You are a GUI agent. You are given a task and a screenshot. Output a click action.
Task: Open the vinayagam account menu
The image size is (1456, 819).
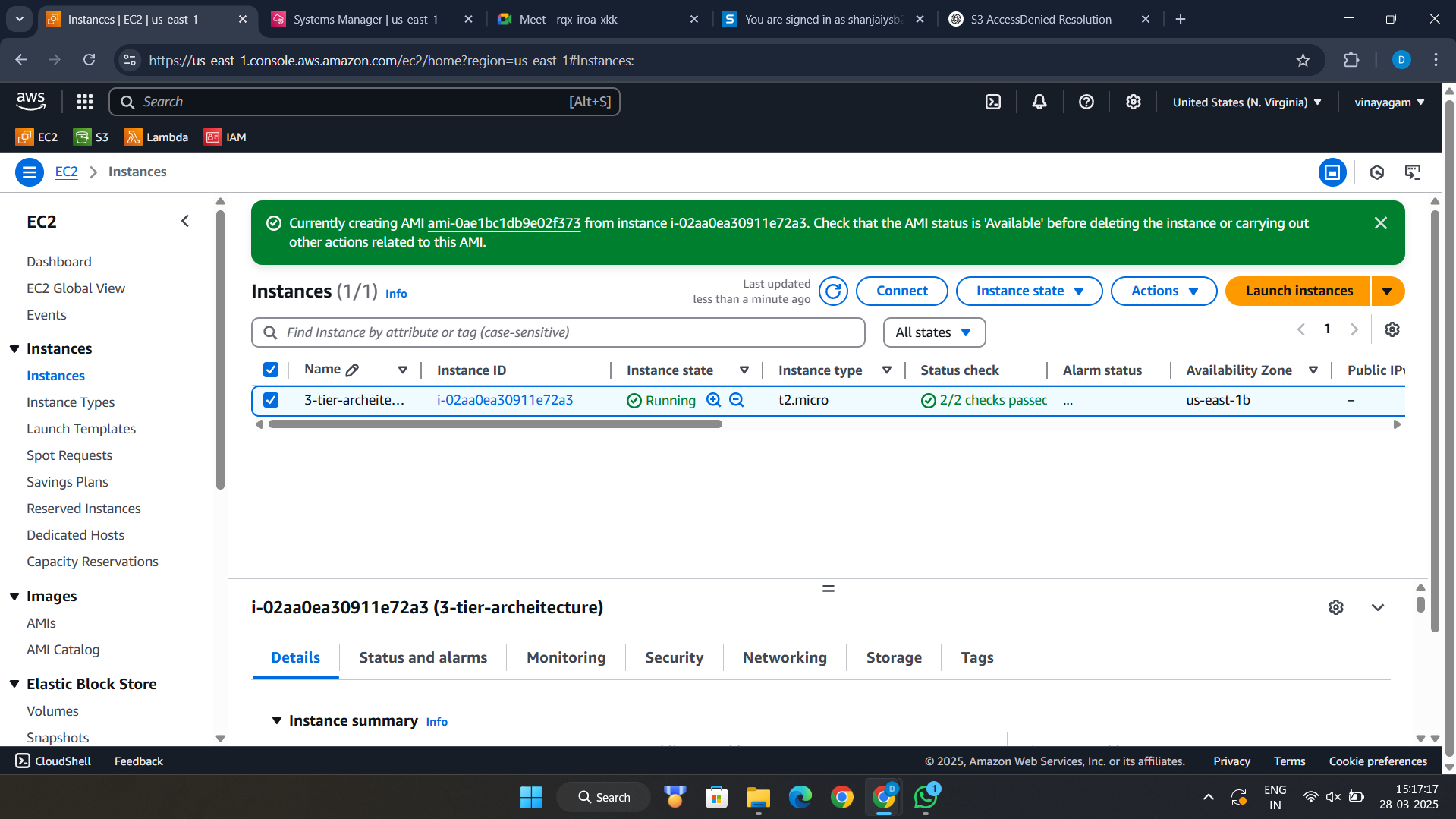(x=1389, y=102)
